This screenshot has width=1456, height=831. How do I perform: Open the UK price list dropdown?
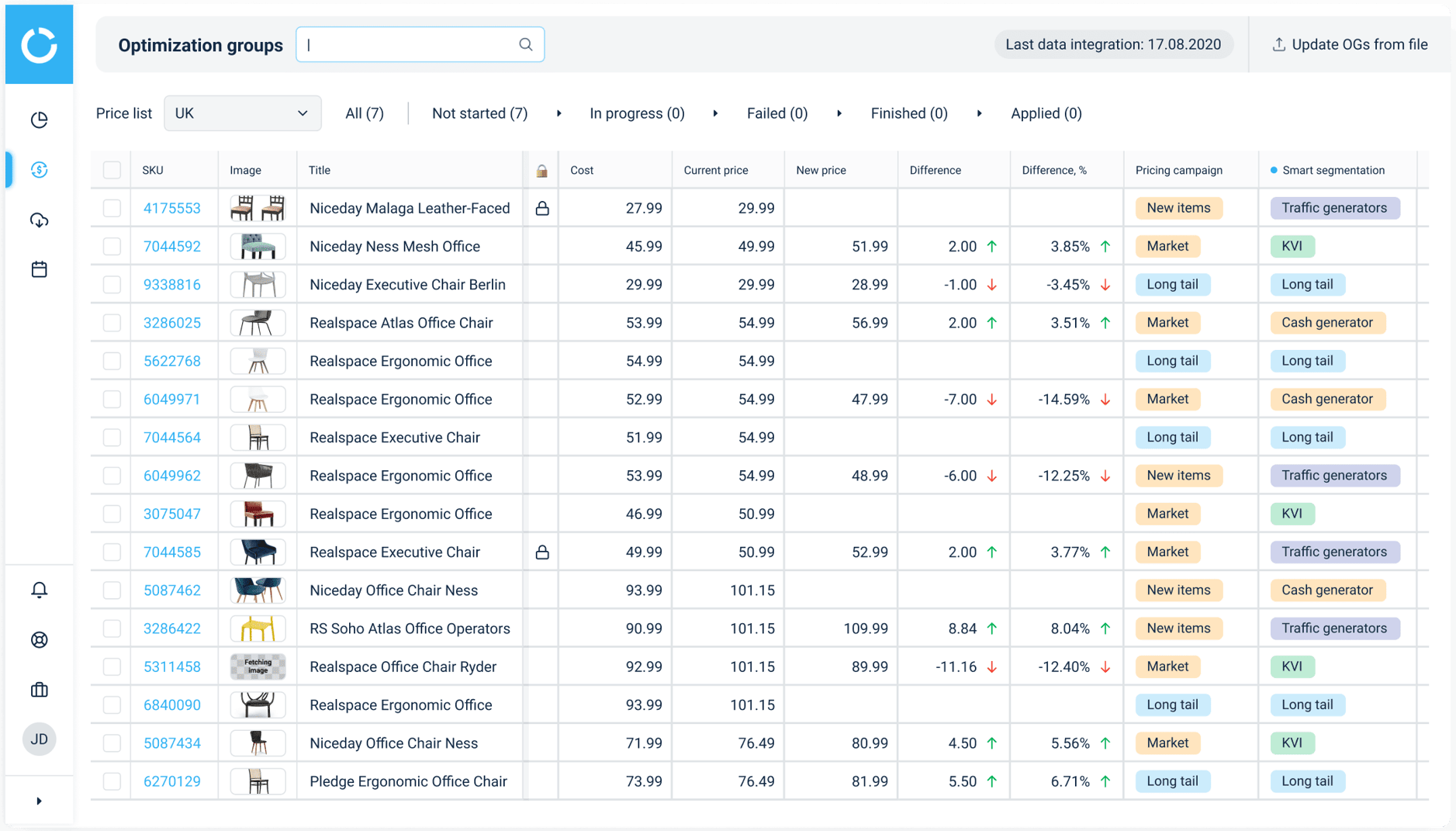242,113
